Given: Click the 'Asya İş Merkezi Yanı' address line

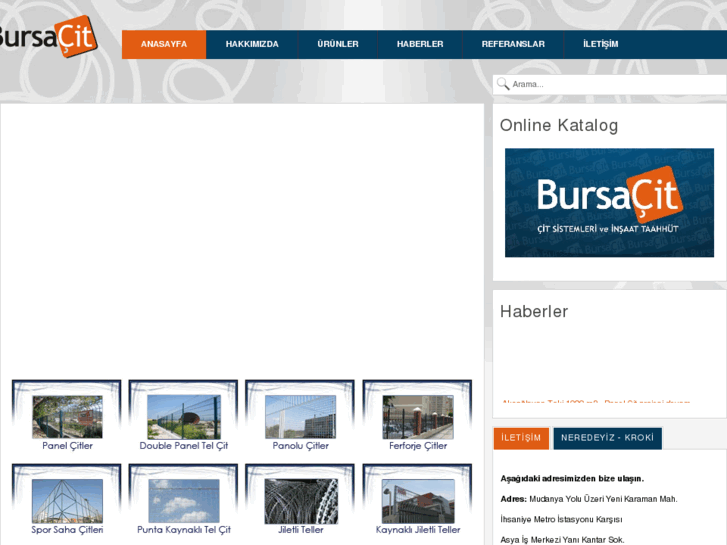Looking at the screenshot, I should 562,540.
